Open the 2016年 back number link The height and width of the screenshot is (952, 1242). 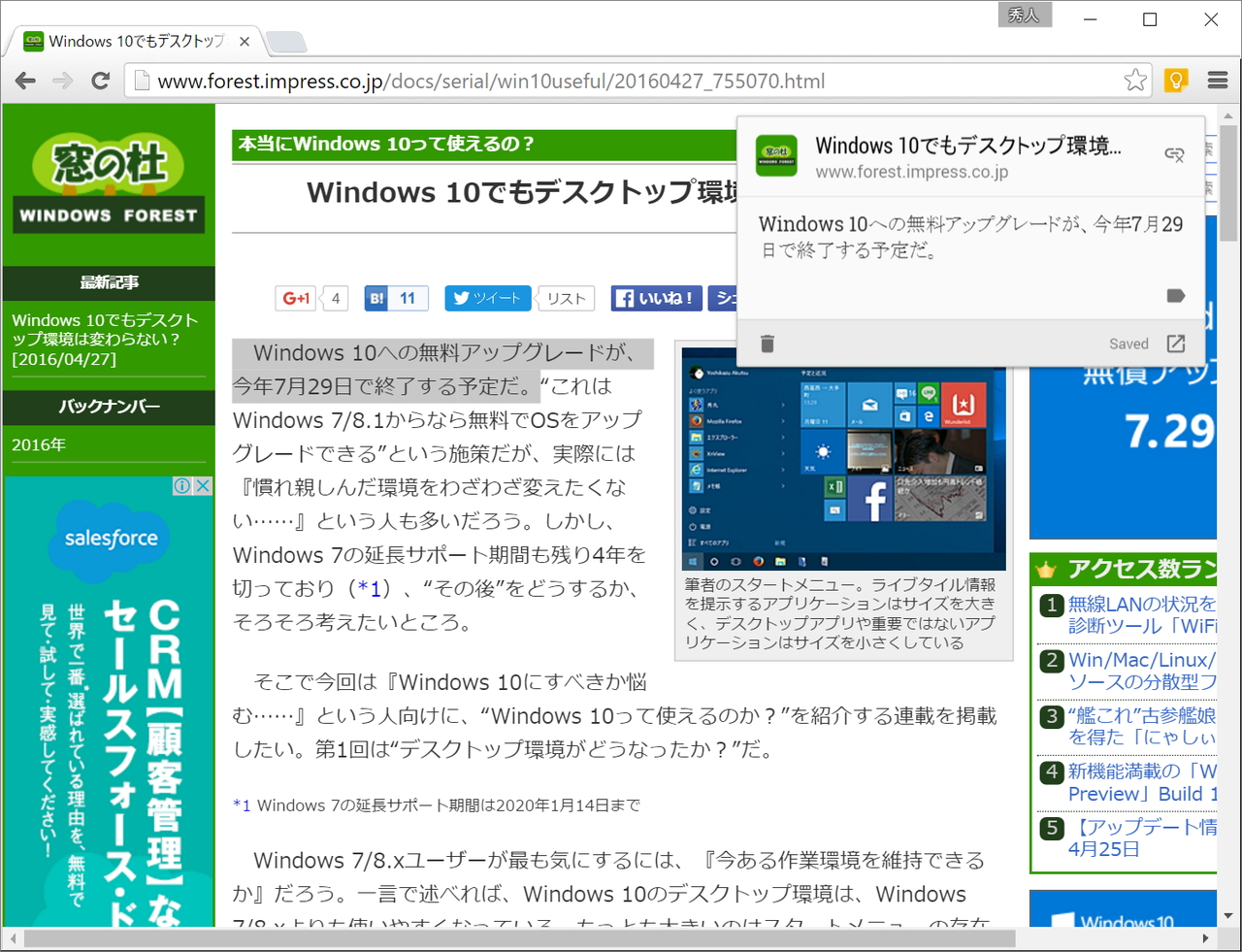tap(37, 444)
